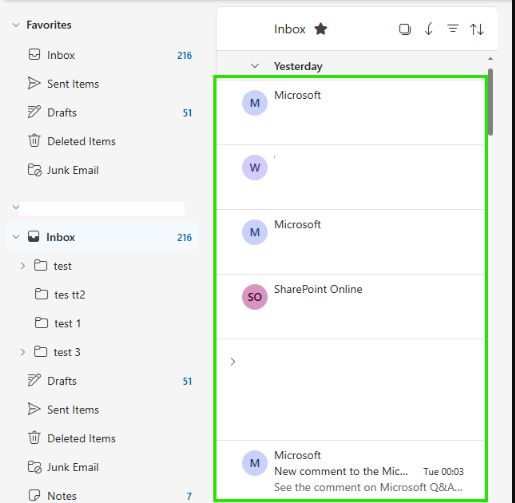Screen dimensions: 515x503
Task: Expand the test 3 folder
Action: click(23, 352)
